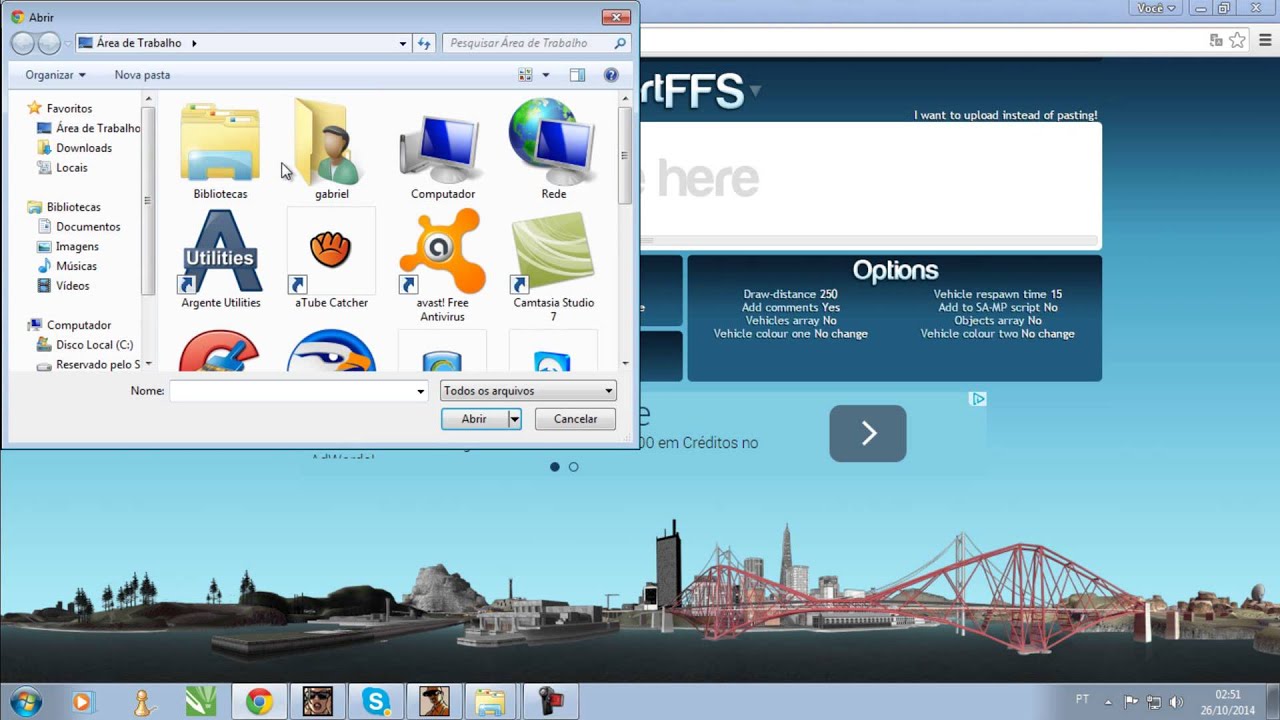Open the Nome filename dropdown arrow

pyautogui.click(x=421, y=391)
